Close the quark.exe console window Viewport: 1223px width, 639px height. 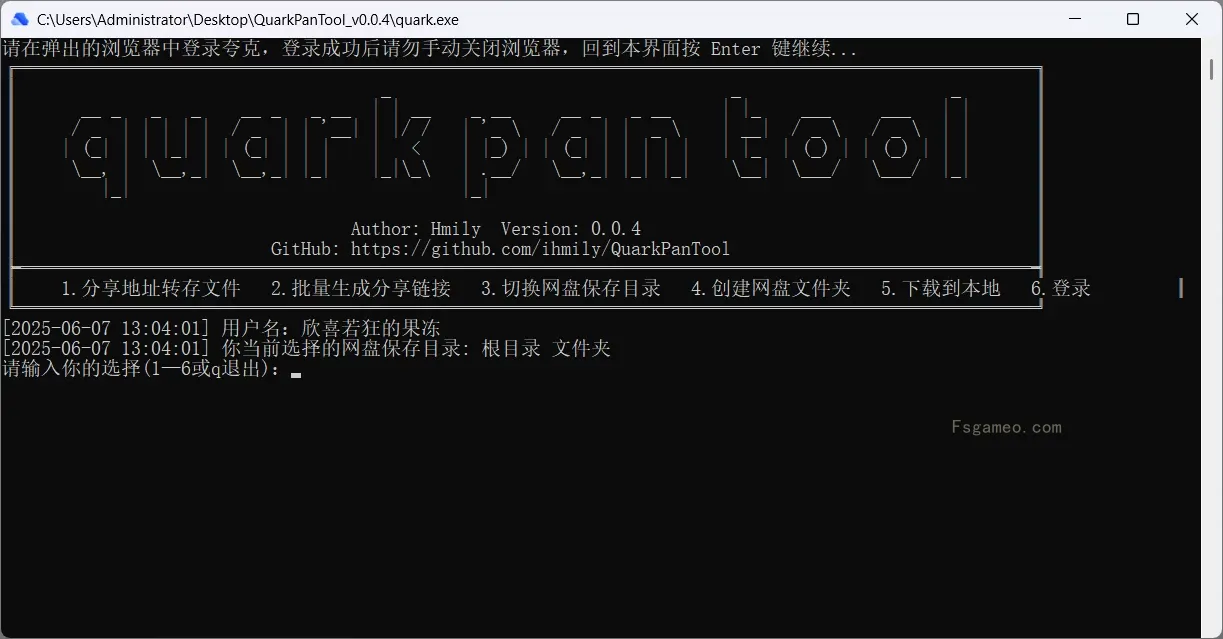coord(1192,19)
